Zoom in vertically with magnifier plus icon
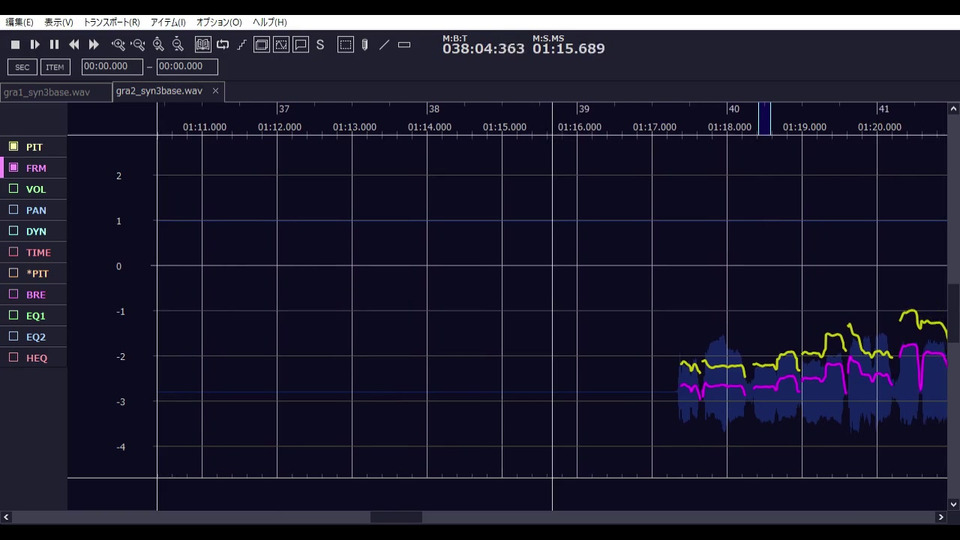This screenshot has width=960, height=540. (x=158, y=44)
